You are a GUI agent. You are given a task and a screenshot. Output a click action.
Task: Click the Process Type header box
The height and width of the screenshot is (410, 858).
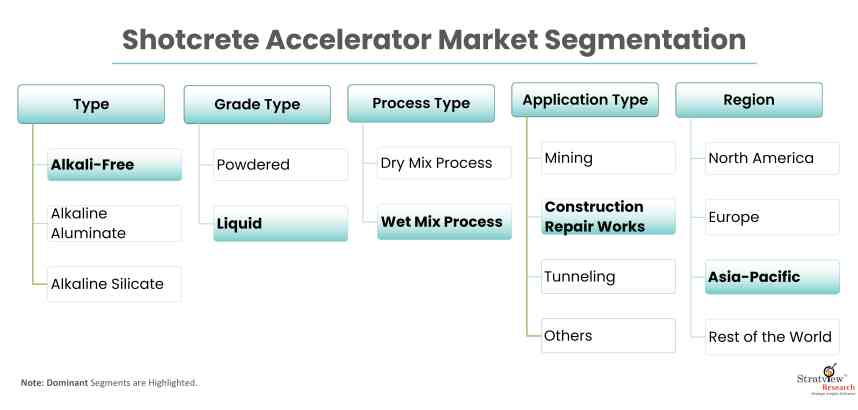click(421, 104)
